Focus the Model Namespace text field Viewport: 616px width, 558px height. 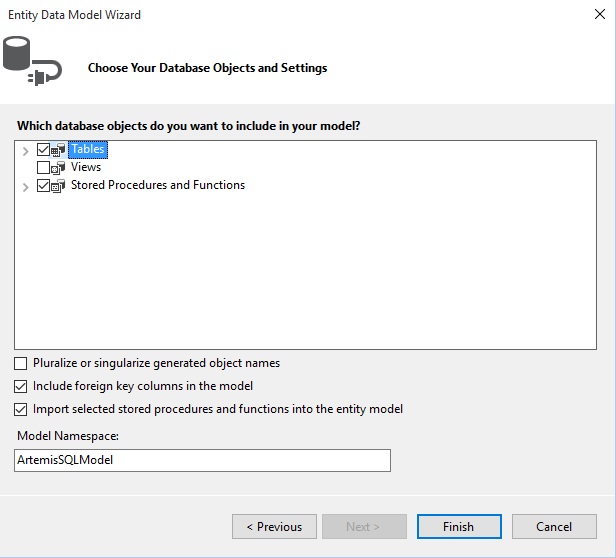[x=202, y=461]
